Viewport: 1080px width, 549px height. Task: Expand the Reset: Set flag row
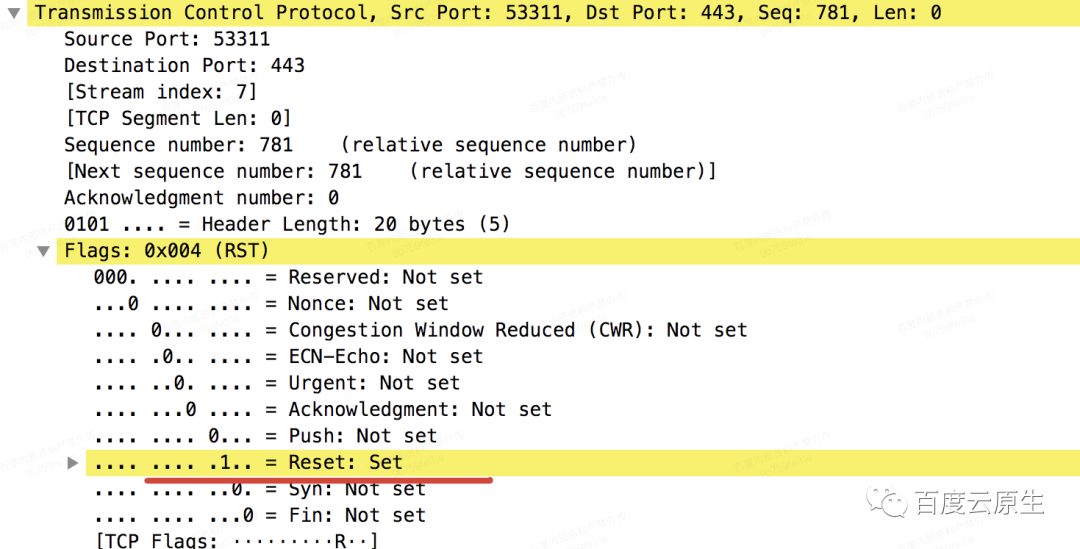click(x=72, y=463)
